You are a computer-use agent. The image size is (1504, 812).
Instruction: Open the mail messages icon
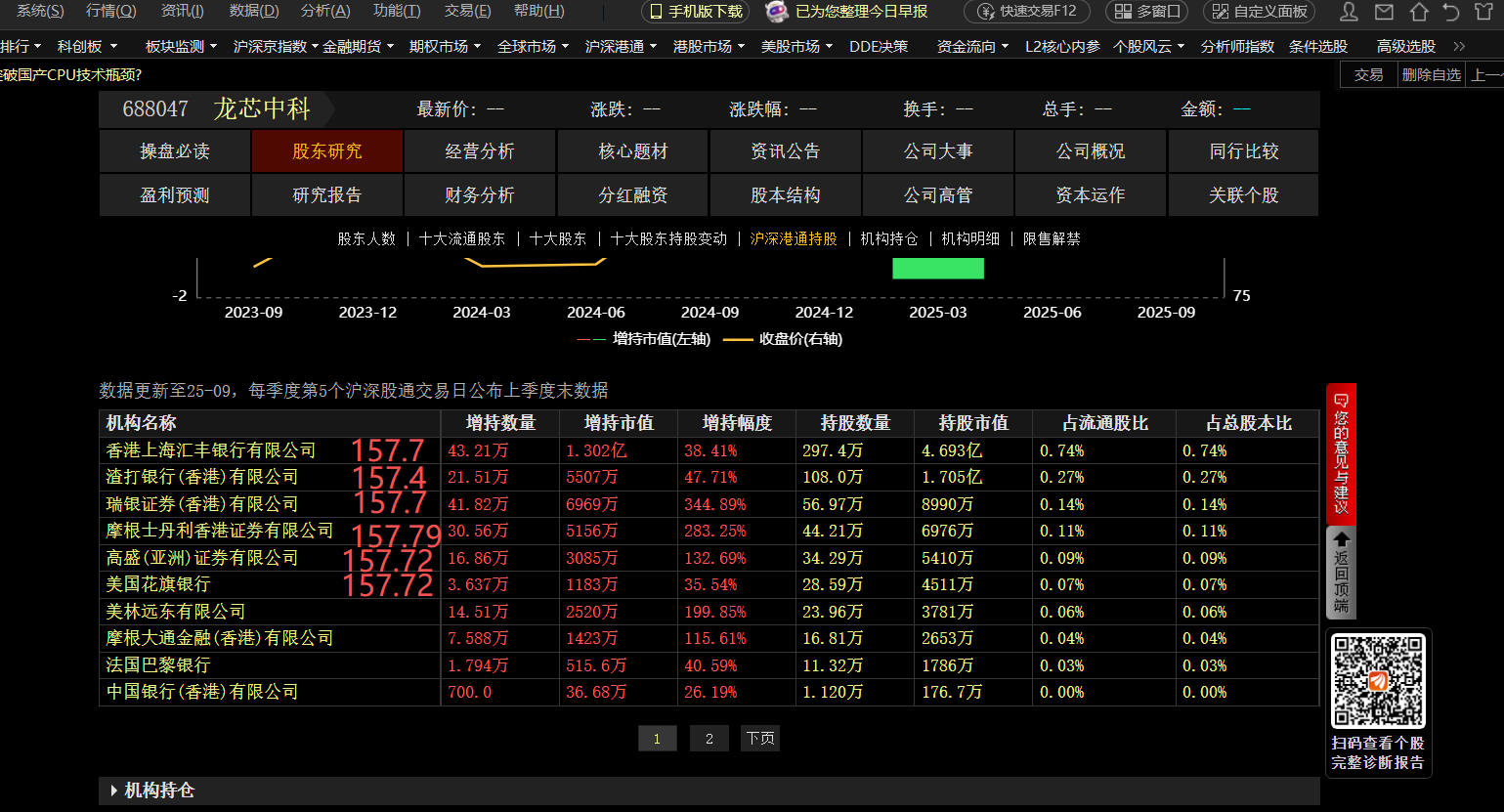[x=1384, y=12]
